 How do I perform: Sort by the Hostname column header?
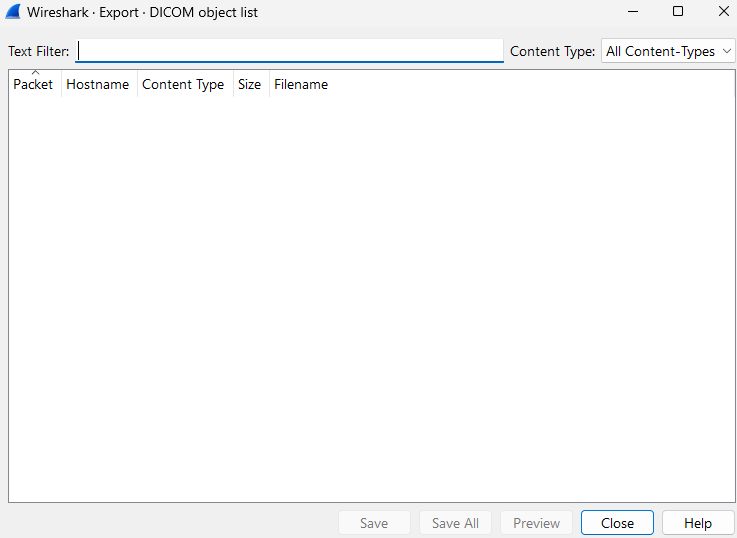(99, 84)
